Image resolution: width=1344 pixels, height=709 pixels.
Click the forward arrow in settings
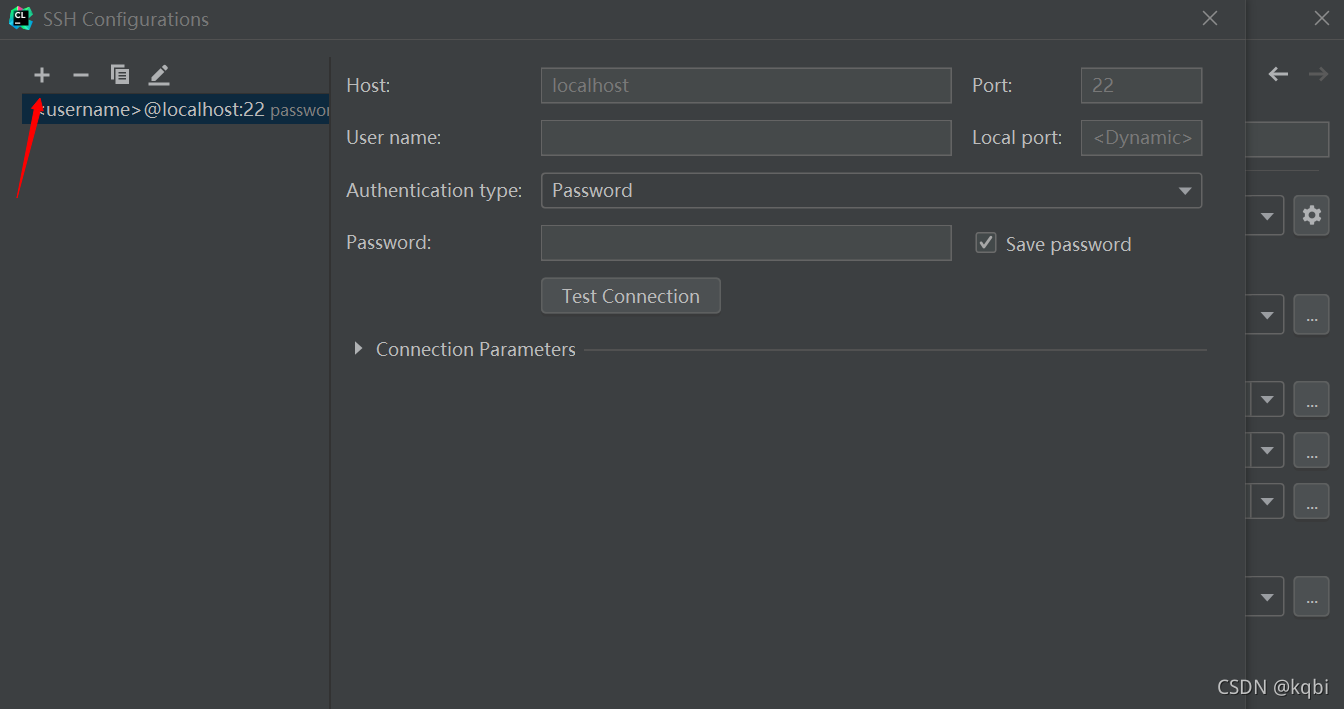pyautogui.click(x=1318, y=74)
